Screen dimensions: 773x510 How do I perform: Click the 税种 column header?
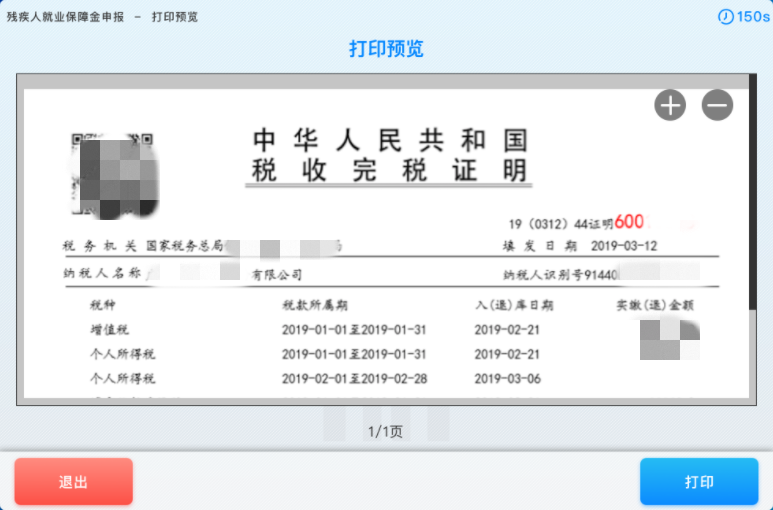103,305
